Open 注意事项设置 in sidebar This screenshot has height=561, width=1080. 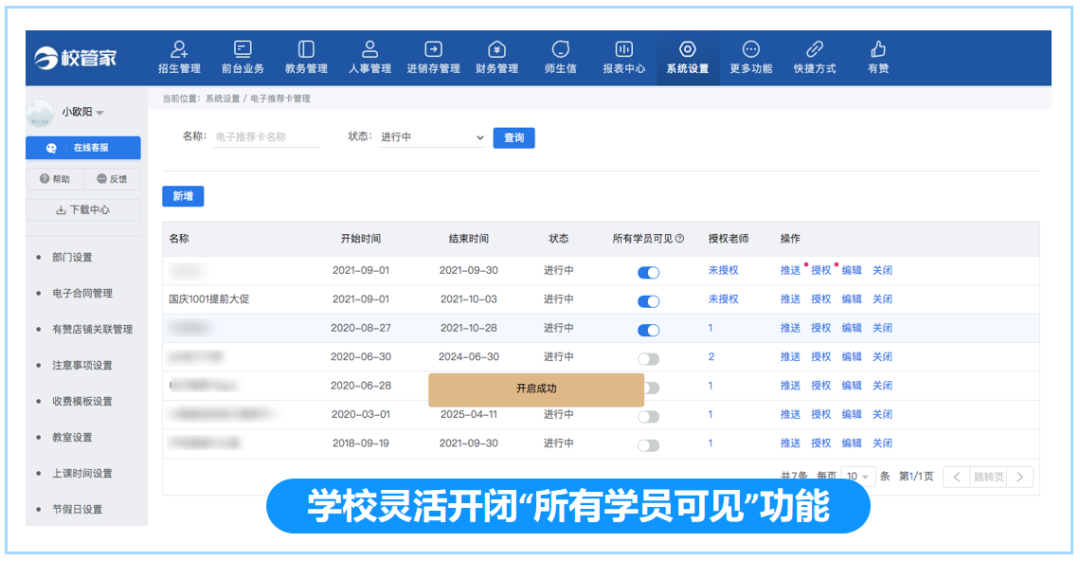pos(83,365)
